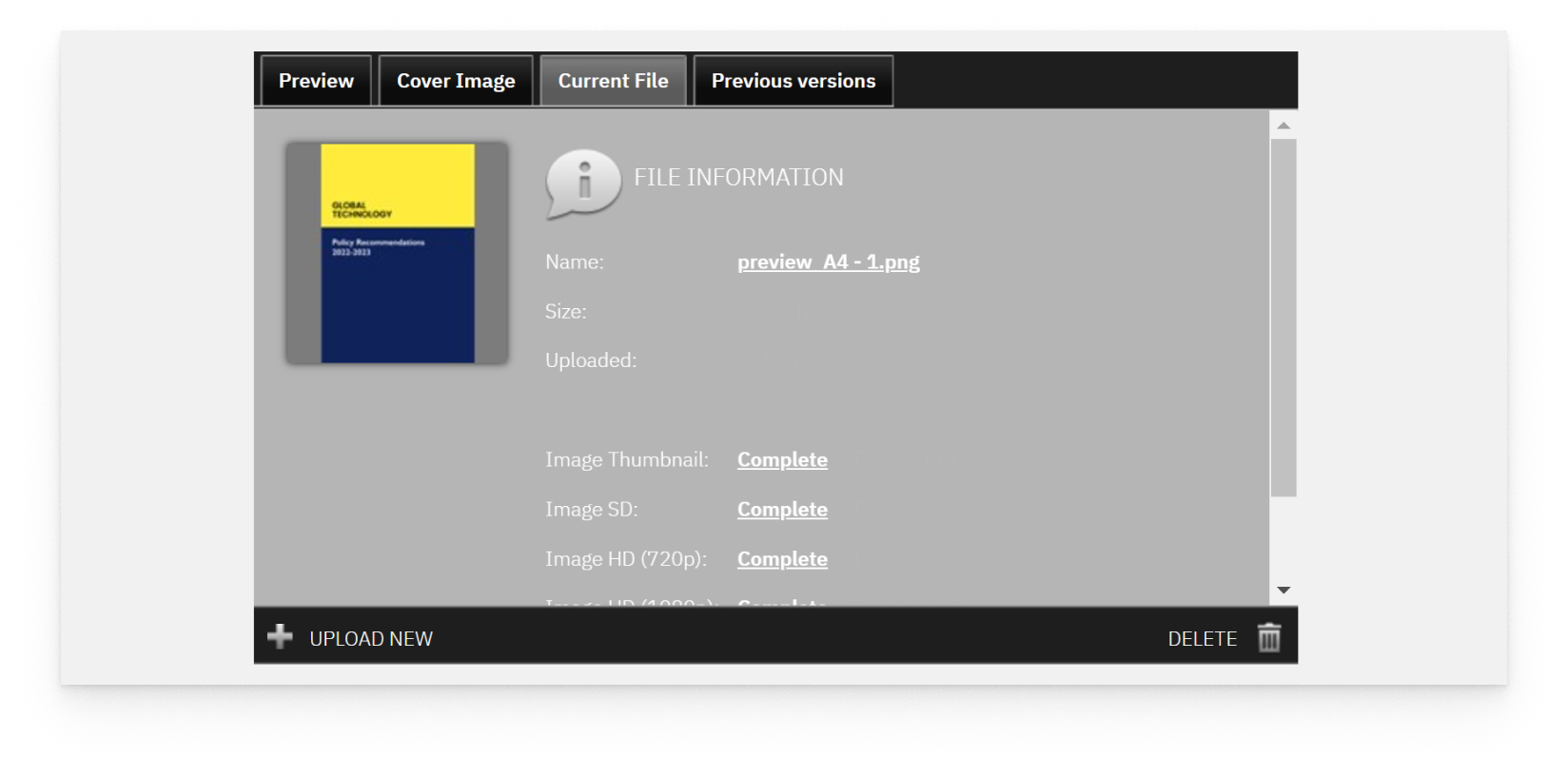Viewport: 1568px width, 776px height.
Task: Click the DELETE button label
Action: (1203, 639)
